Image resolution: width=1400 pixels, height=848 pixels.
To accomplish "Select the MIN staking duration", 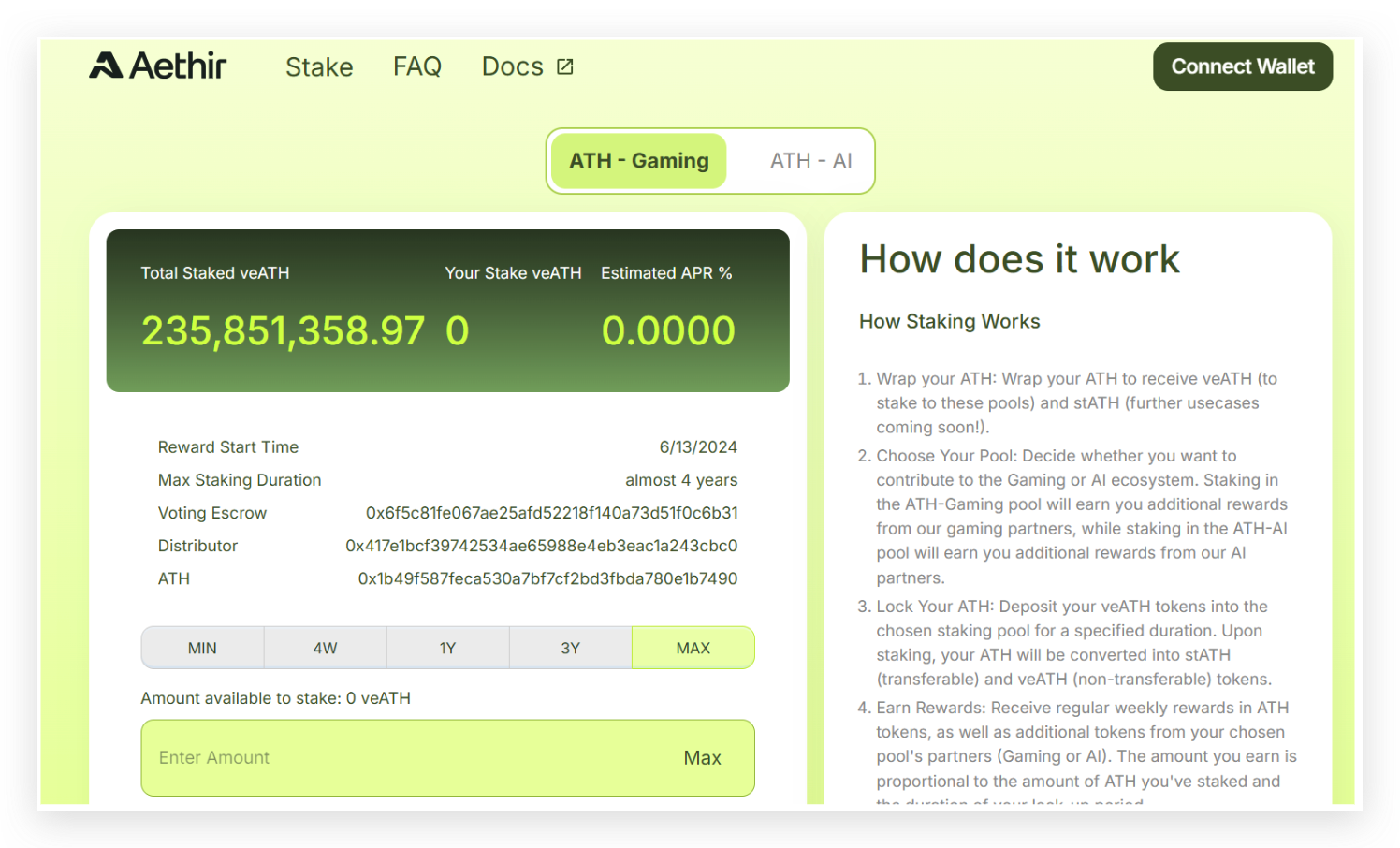I will point(202,648).
